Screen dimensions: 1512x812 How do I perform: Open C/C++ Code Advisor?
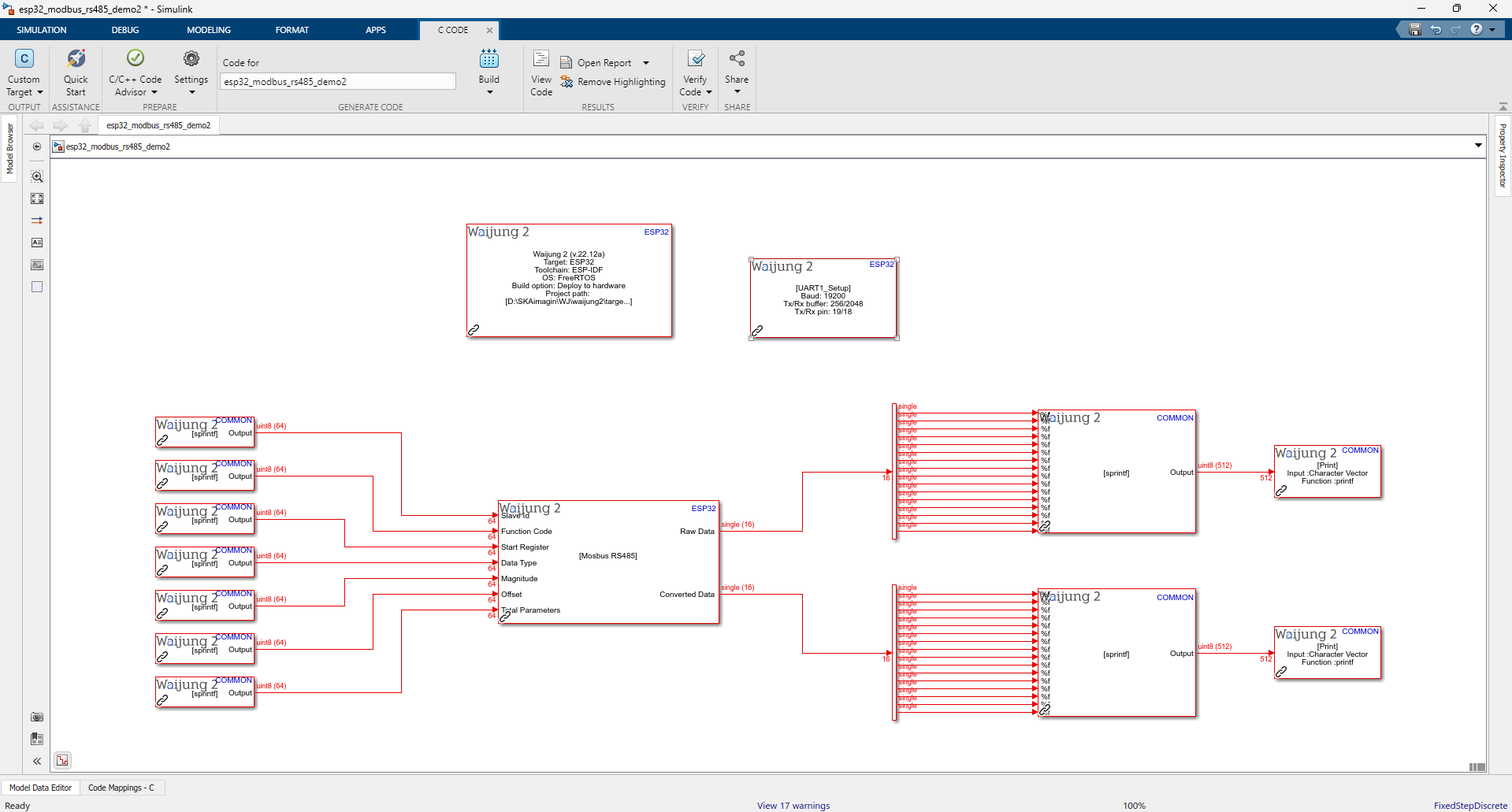[136, 58]
